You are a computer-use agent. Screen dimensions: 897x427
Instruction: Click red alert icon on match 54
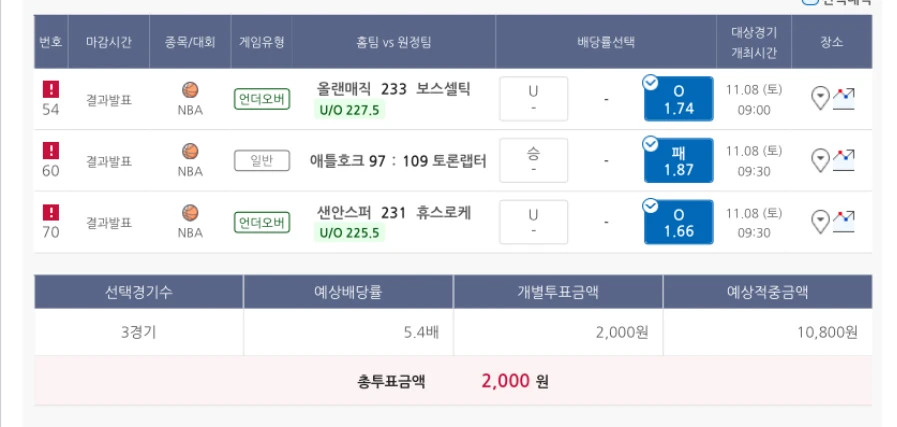coord(51,89)
